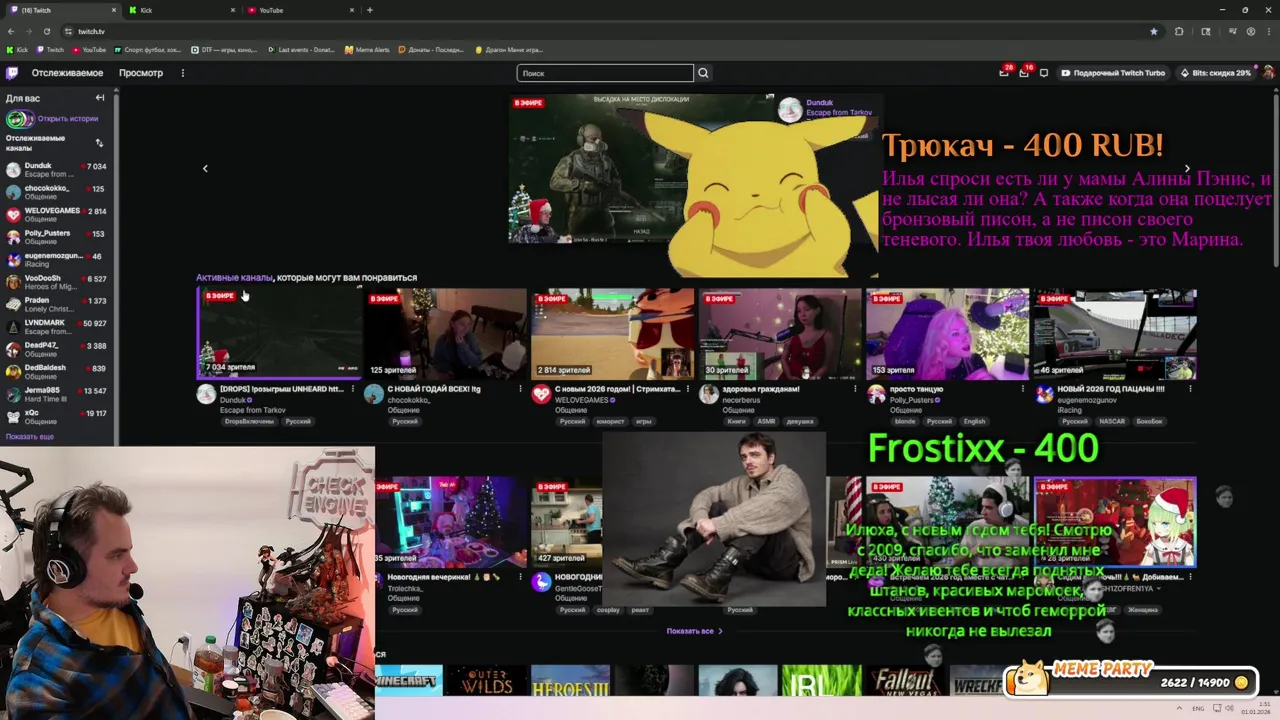Open options for здоровья гражданам card
The image size is (1280, 720).
855,389
